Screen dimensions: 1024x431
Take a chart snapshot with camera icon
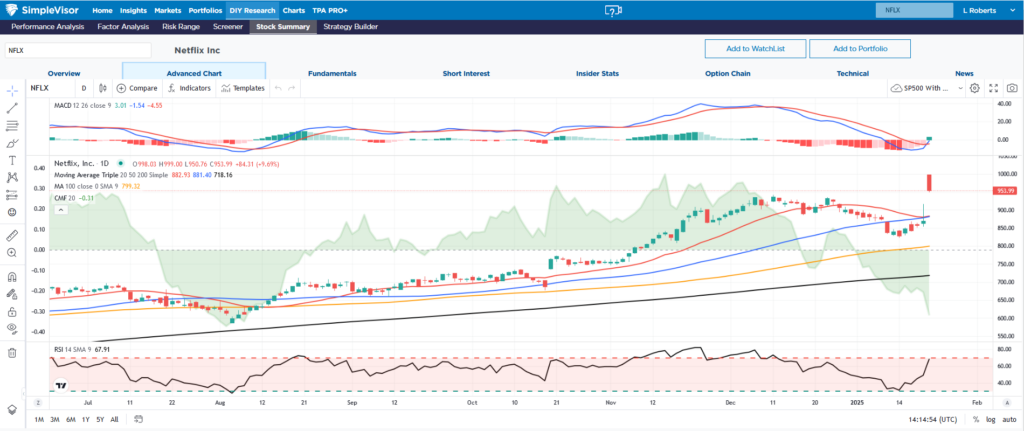tap(1012, 88)
